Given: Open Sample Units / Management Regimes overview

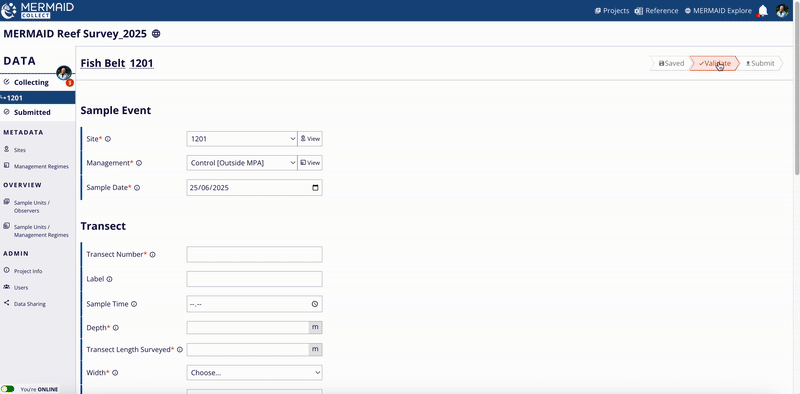Looking at the screenshot, I should pyautogui.click(x=41, y=231).
